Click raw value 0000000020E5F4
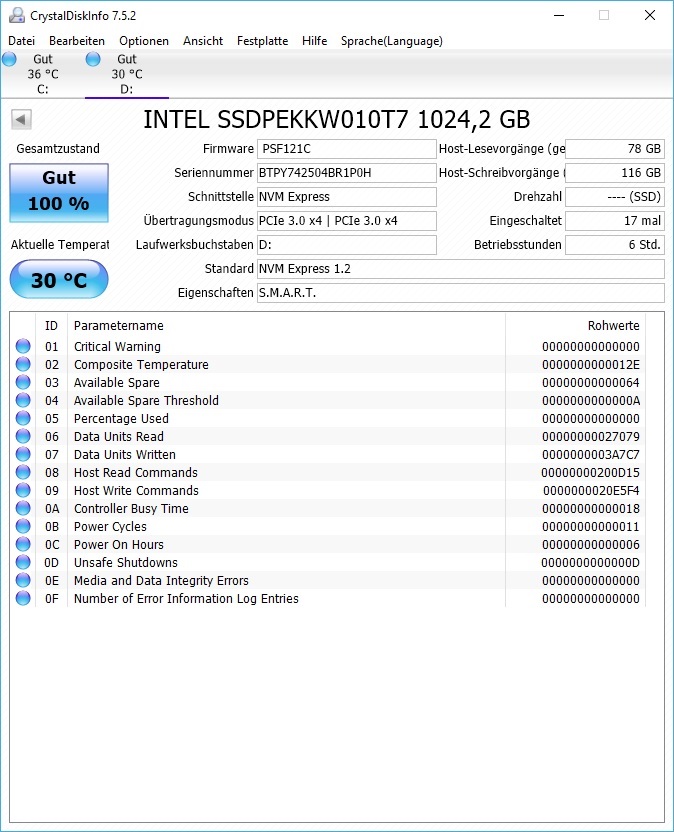 coord(591,491)
